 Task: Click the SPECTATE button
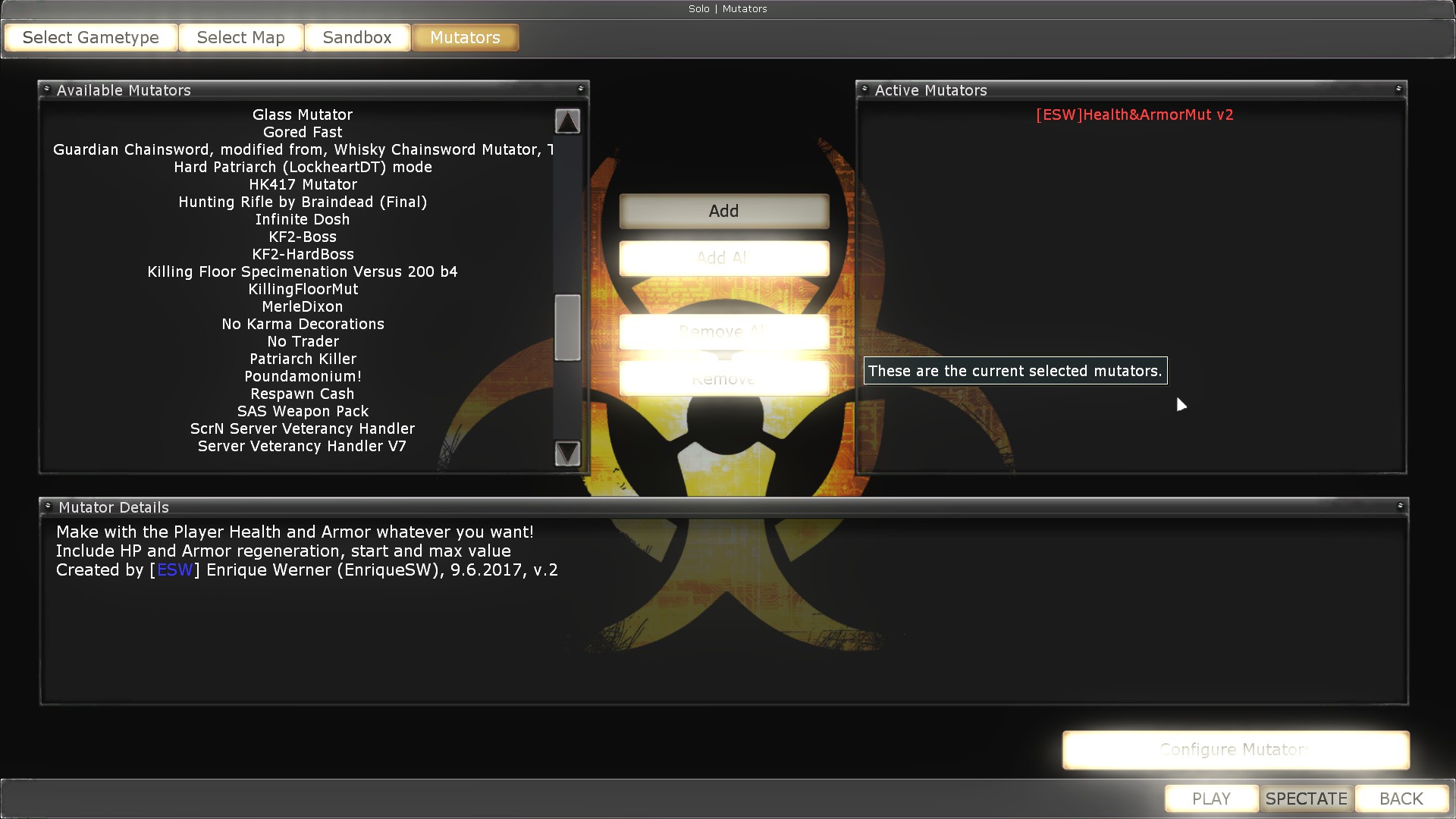coord(1306,799)
